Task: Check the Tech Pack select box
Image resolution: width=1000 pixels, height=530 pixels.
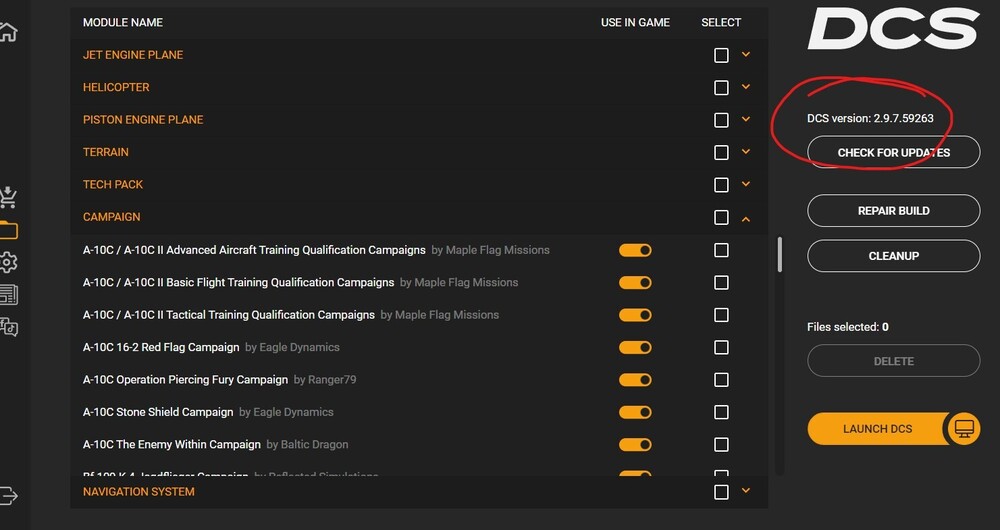Action: click(721, 185)
